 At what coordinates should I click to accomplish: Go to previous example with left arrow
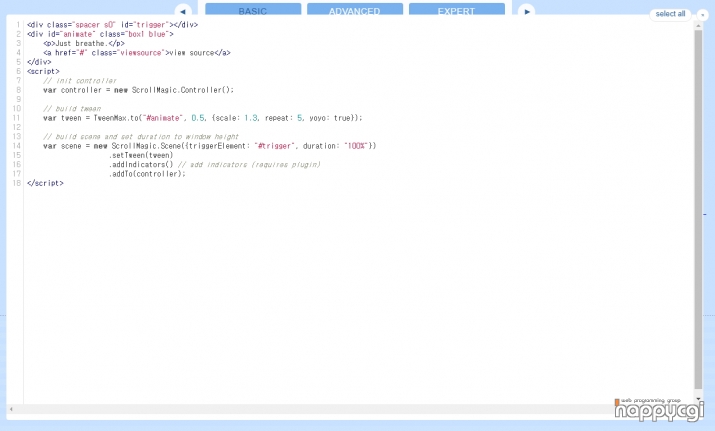(183, 11)
